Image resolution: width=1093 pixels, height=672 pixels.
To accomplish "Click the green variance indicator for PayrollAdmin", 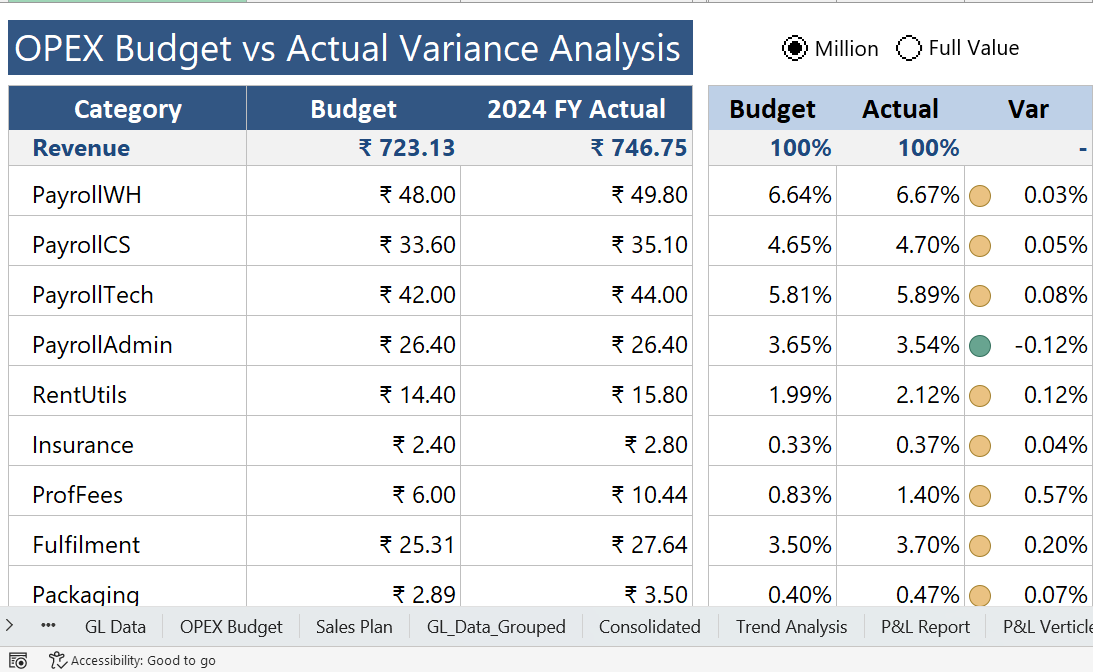I will (980, 345).
